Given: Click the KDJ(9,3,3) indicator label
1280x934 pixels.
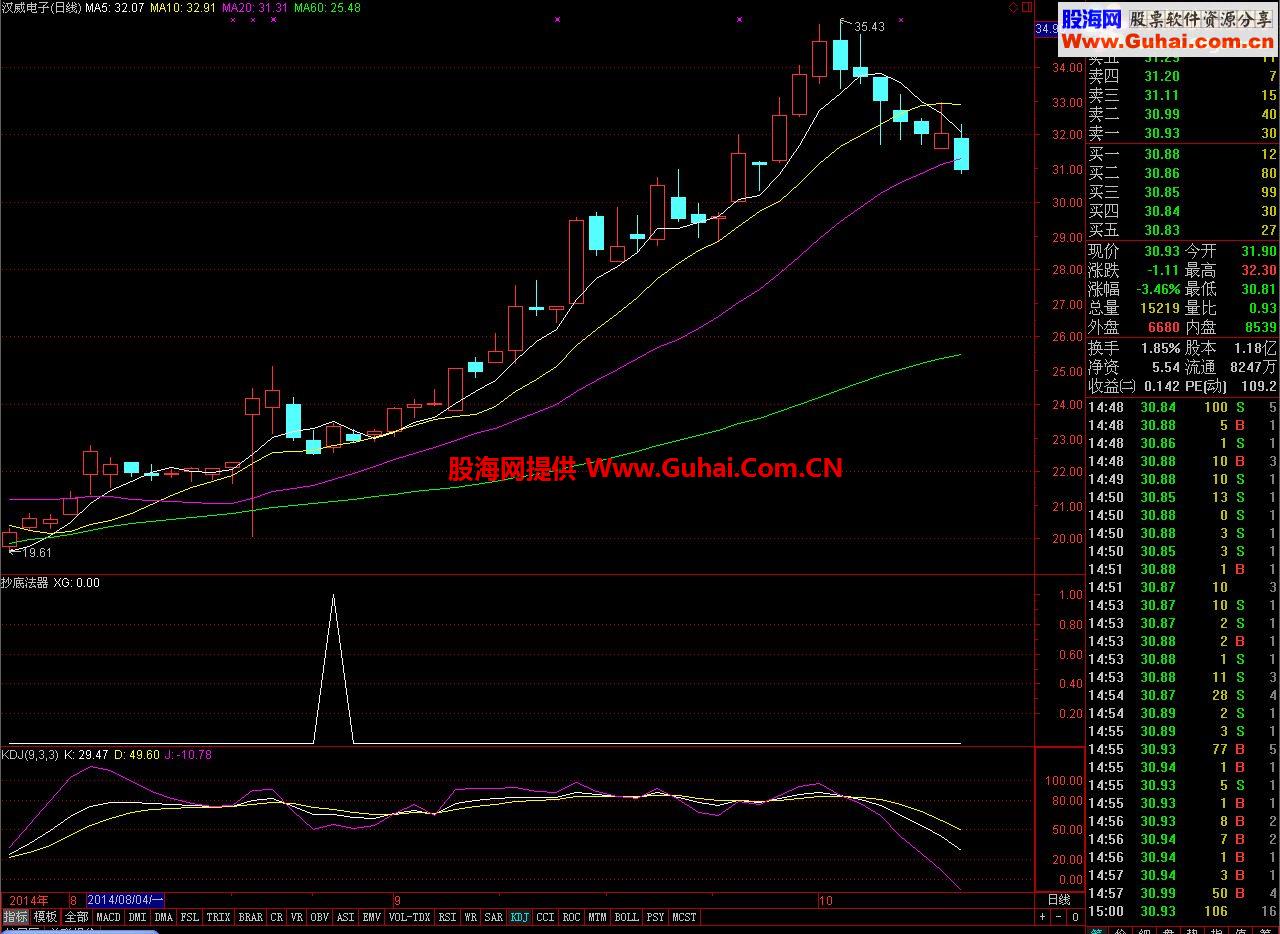Looking at the screenshot, I should coord(29,754).
